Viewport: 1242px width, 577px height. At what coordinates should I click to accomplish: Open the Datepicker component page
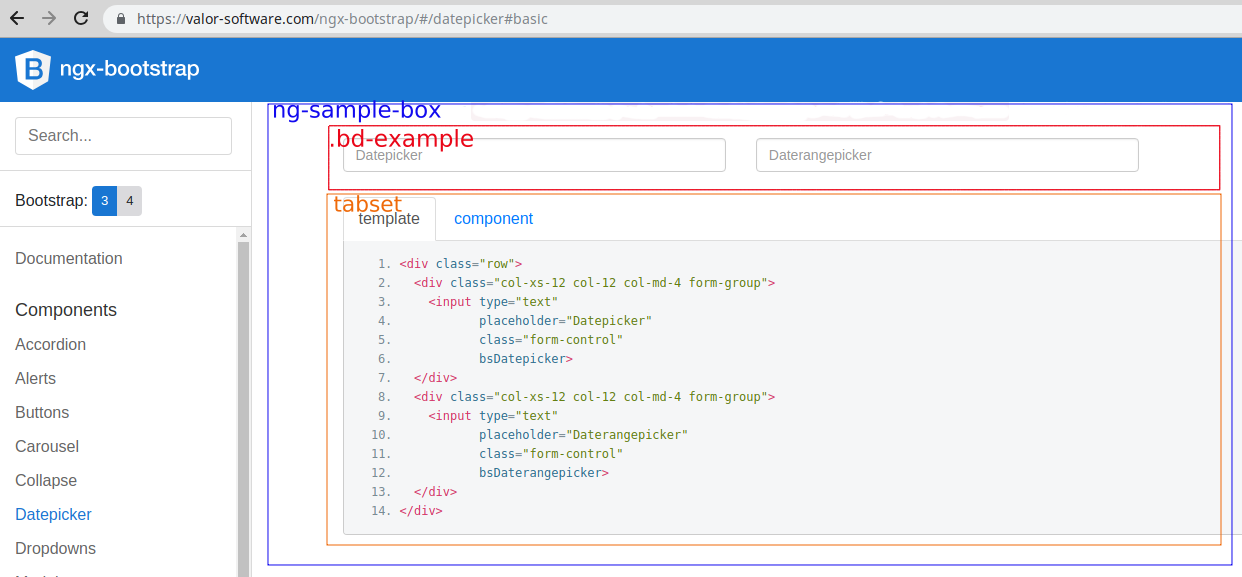point(53,514)
